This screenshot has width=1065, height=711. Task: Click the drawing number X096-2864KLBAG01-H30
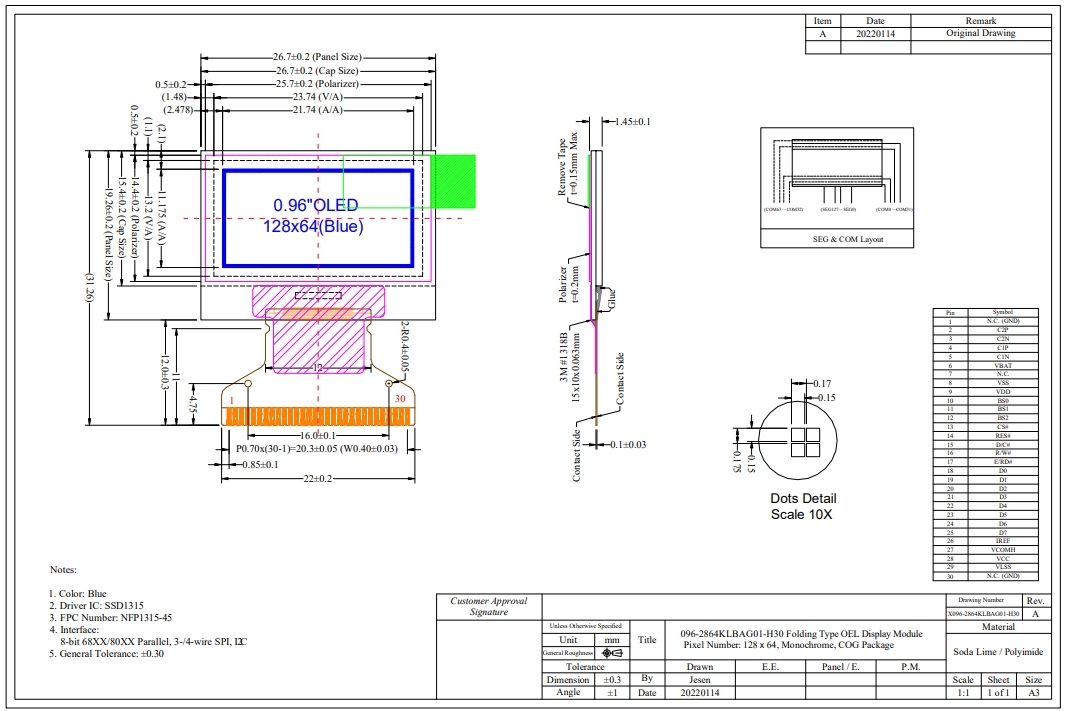point(983,613)
